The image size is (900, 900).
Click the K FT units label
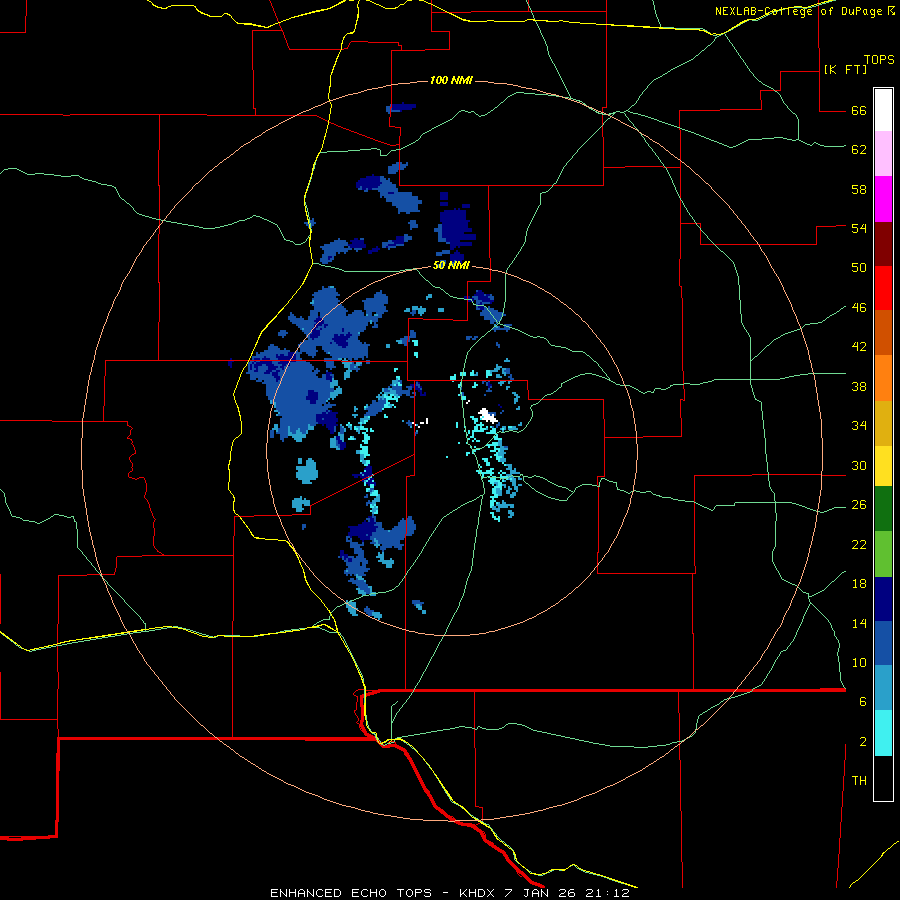pos(845,69)
